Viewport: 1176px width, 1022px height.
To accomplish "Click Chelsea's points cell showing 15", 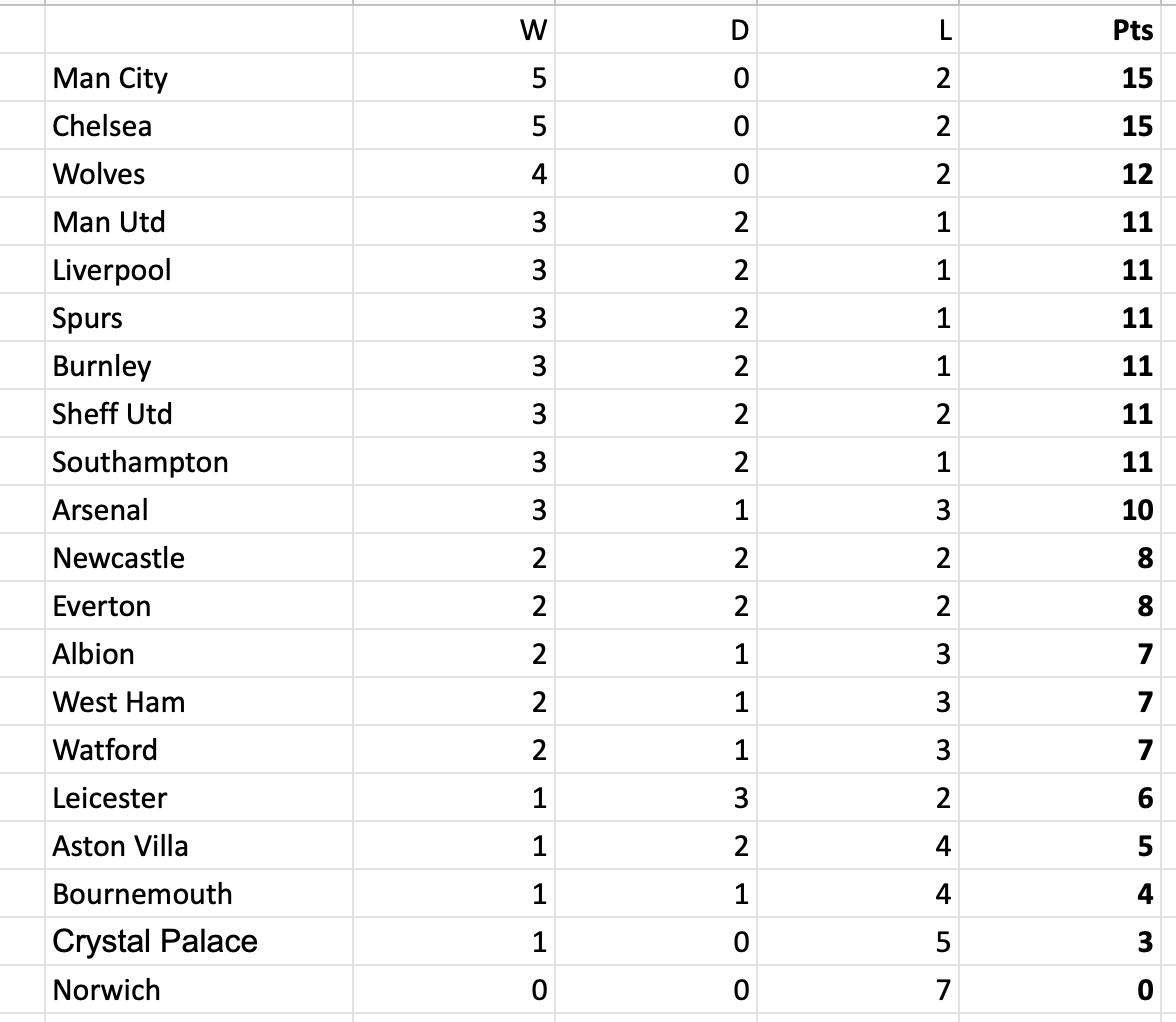I will tap(1060, 125).
